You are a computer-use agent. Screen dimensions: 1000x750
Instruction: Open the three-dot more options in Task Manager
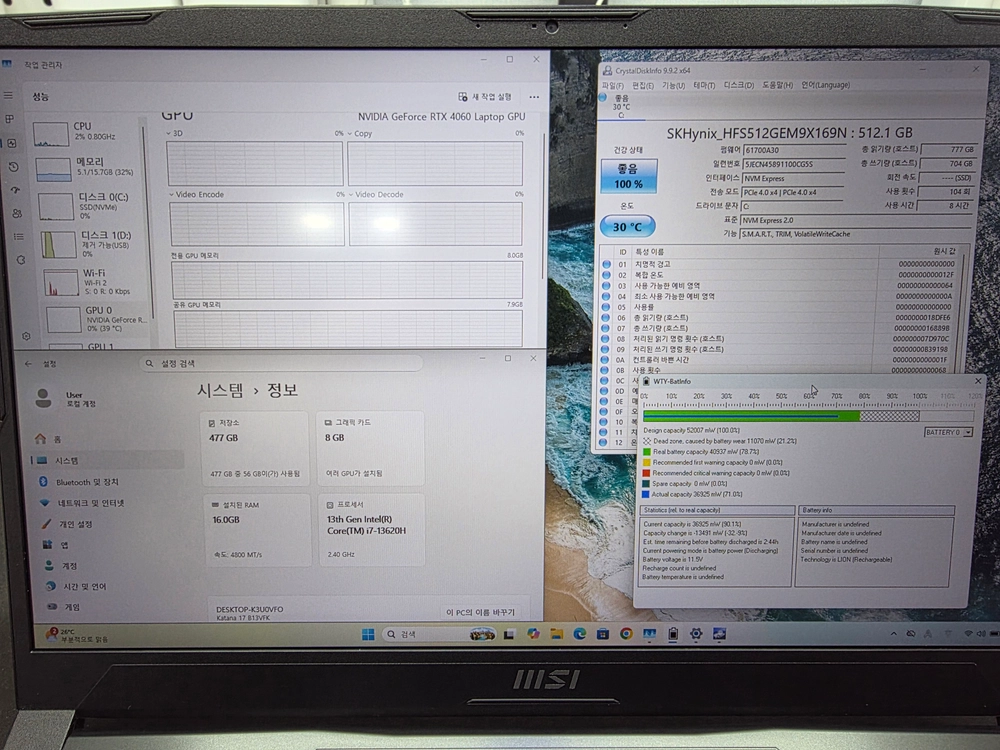click(x=534, y=97)
